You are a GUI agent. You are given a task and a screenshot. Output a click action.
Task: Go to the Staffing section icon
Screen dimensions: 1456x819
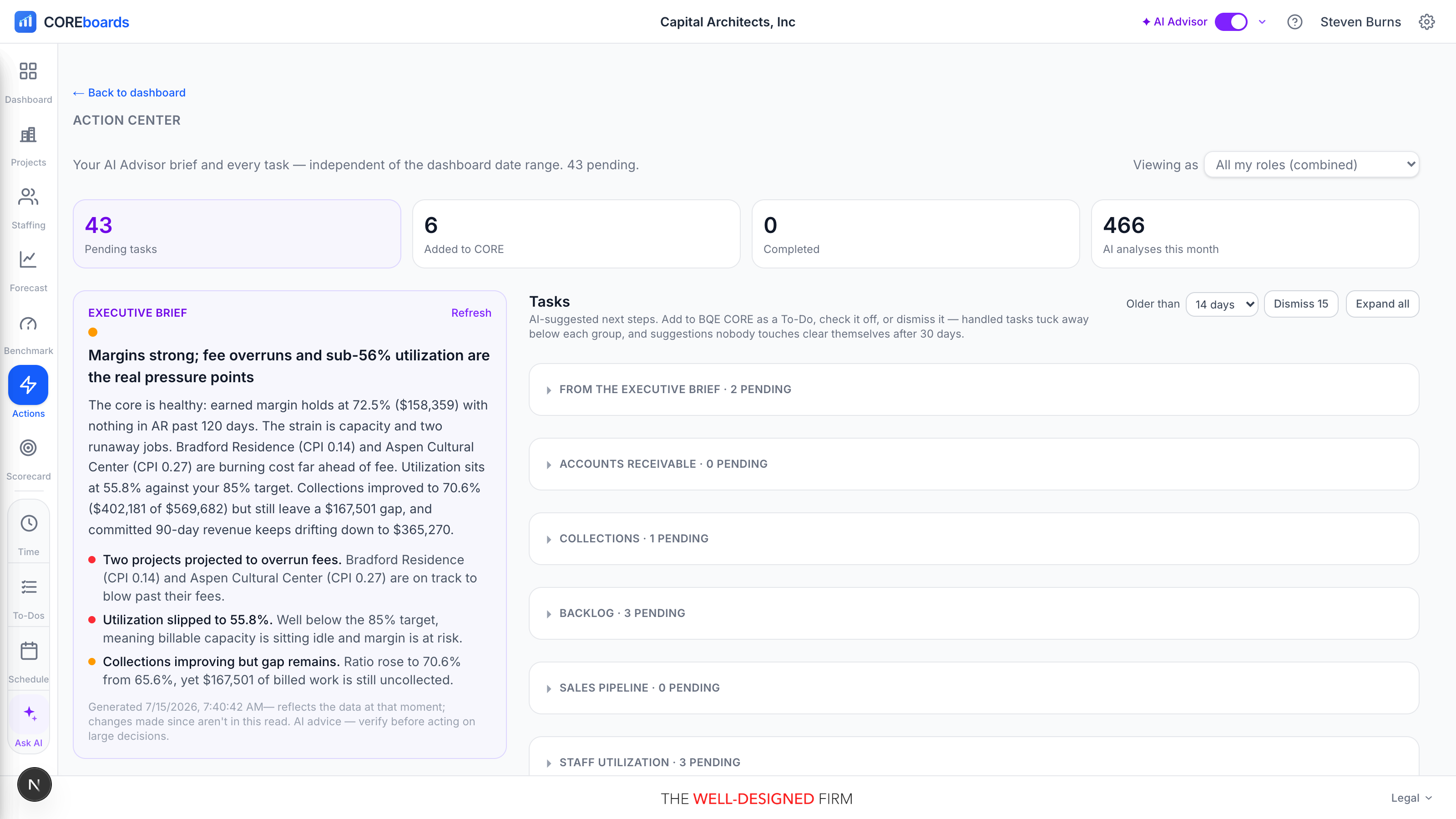28,197
